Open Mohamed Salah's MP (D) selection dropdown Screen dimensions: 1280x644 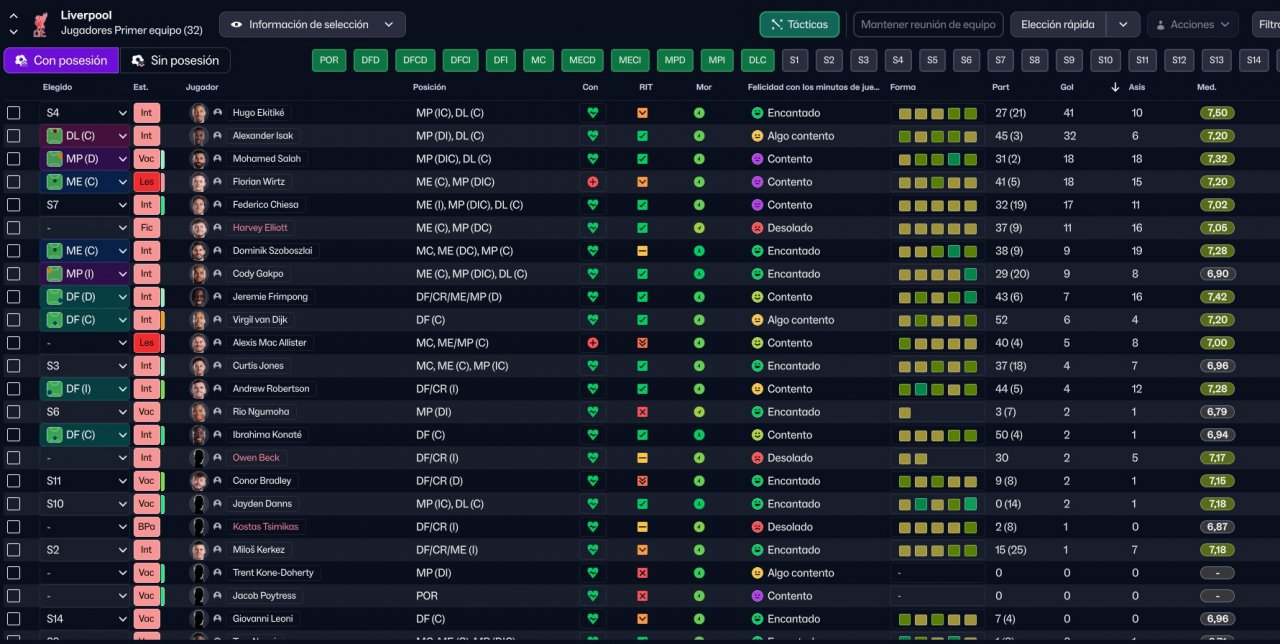85,159
